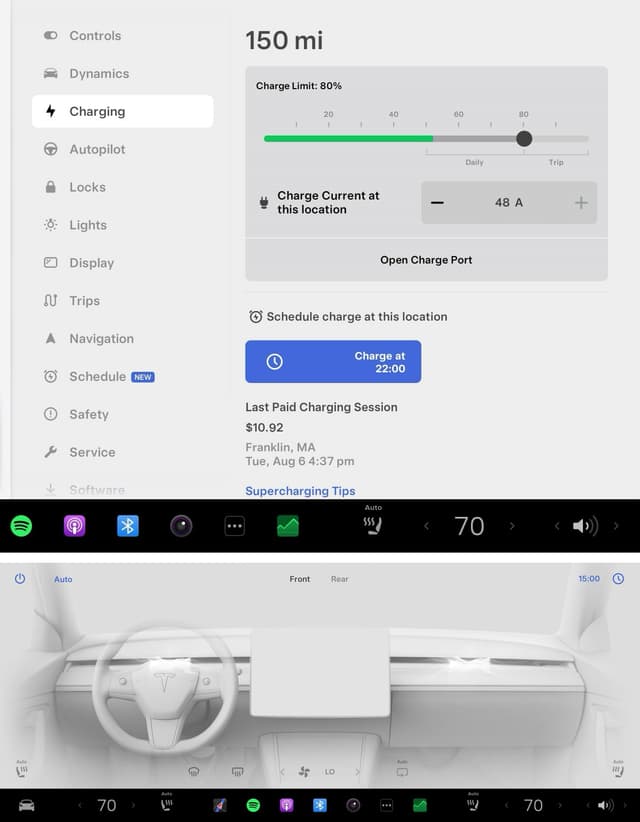Launch the purple Podcasts app in upper dock
Viewport: 640px width, 822px height.
pyautogui.click(x=75, y=526)
